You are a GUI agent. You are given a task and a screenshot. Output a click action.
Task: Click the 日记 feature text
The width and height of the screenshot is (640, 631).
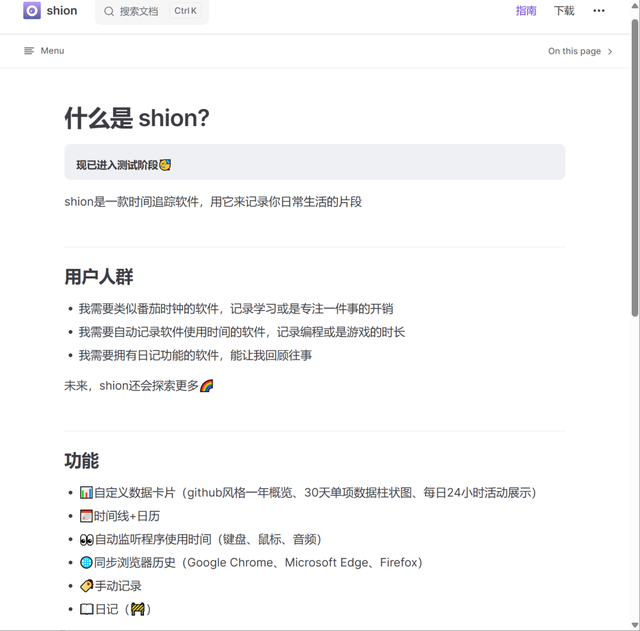[107, 609]
